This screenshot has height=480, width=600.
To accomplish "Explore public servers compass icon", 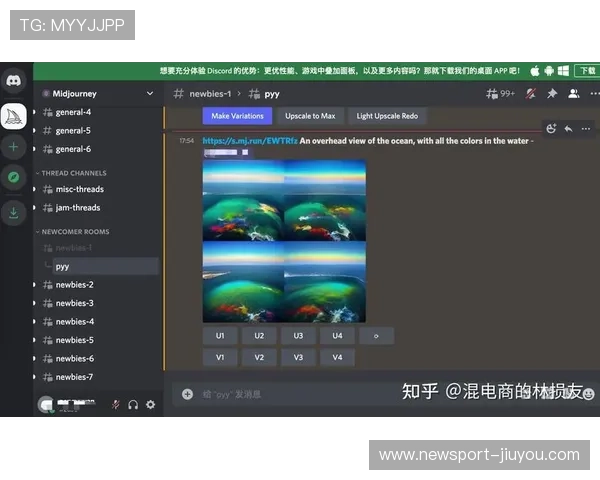I will coord(14,177).
